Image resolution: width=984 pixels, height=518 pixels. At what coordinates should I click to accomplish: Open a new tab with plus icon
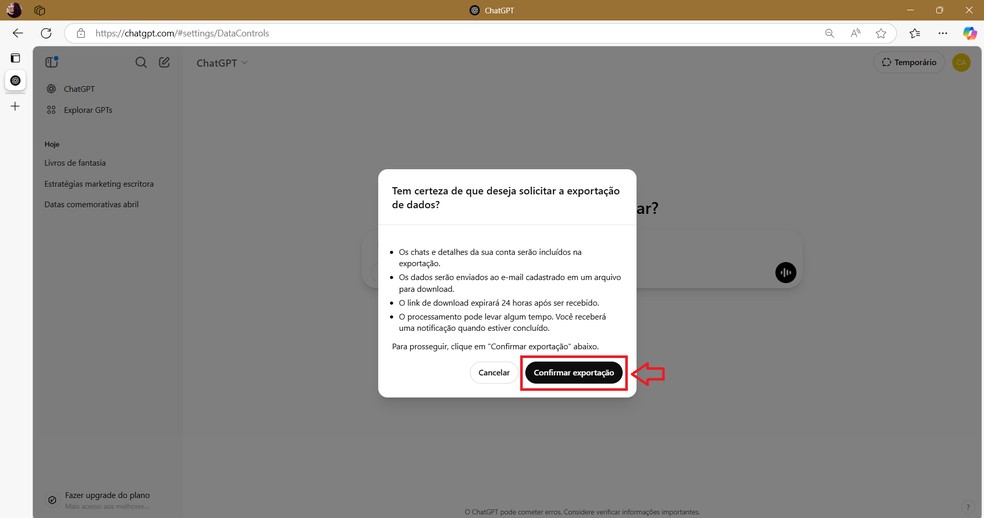coord(15,106)
